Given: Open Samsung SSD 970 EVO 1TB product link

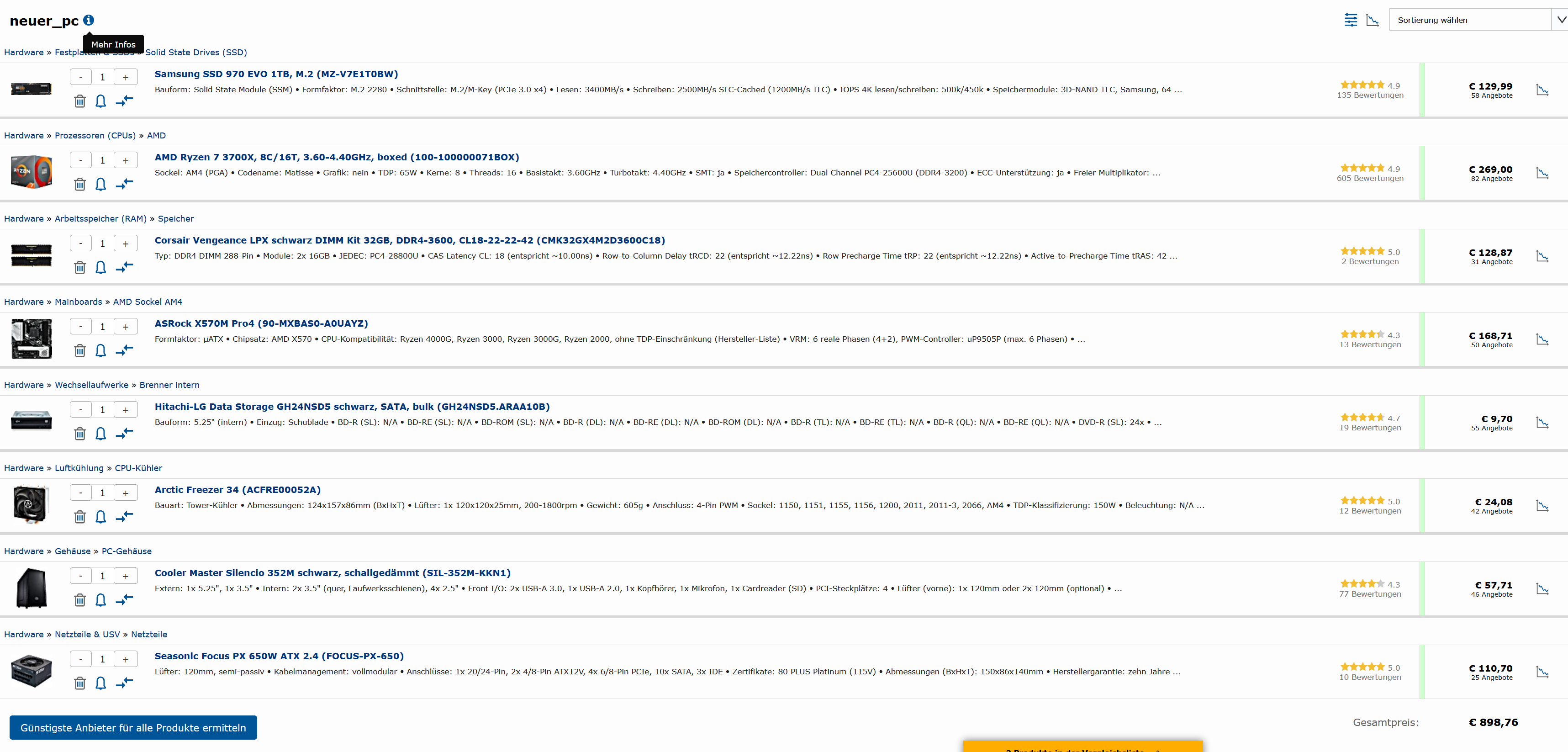Looking at the screenshot, I should point(276,74).
